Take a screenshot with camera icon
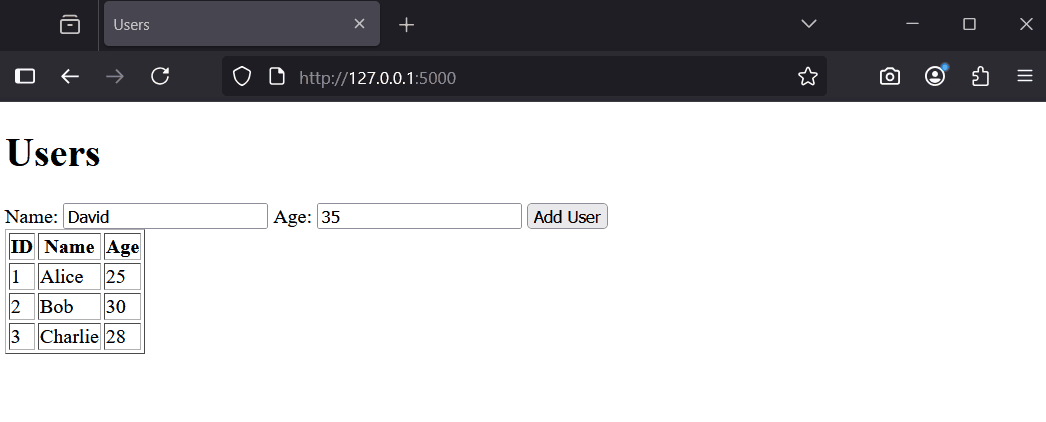1046x422 pixels. 890,76
